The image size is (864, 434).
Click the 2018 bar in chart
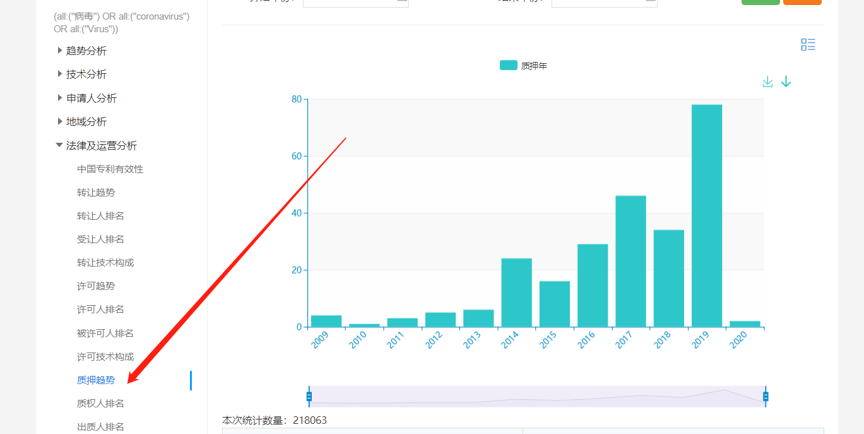pos(668,279)
